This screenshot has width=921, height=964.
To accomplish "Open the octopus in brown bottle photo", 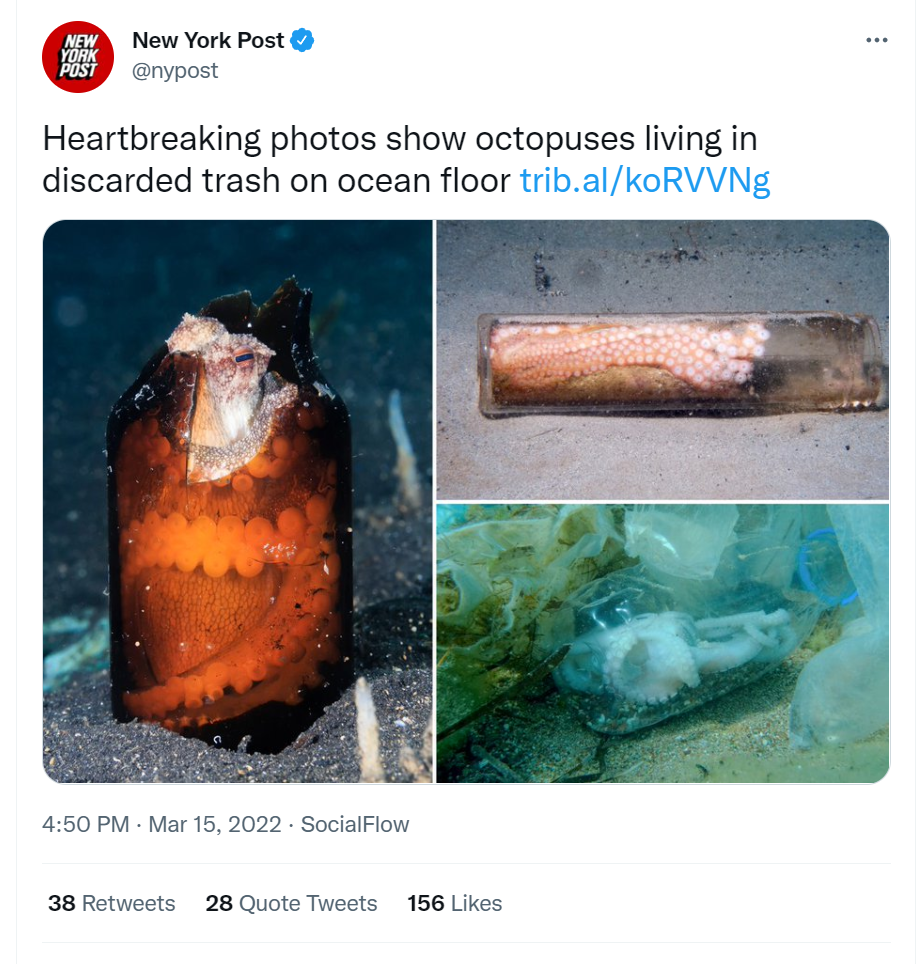I will [x=237, y=501].
